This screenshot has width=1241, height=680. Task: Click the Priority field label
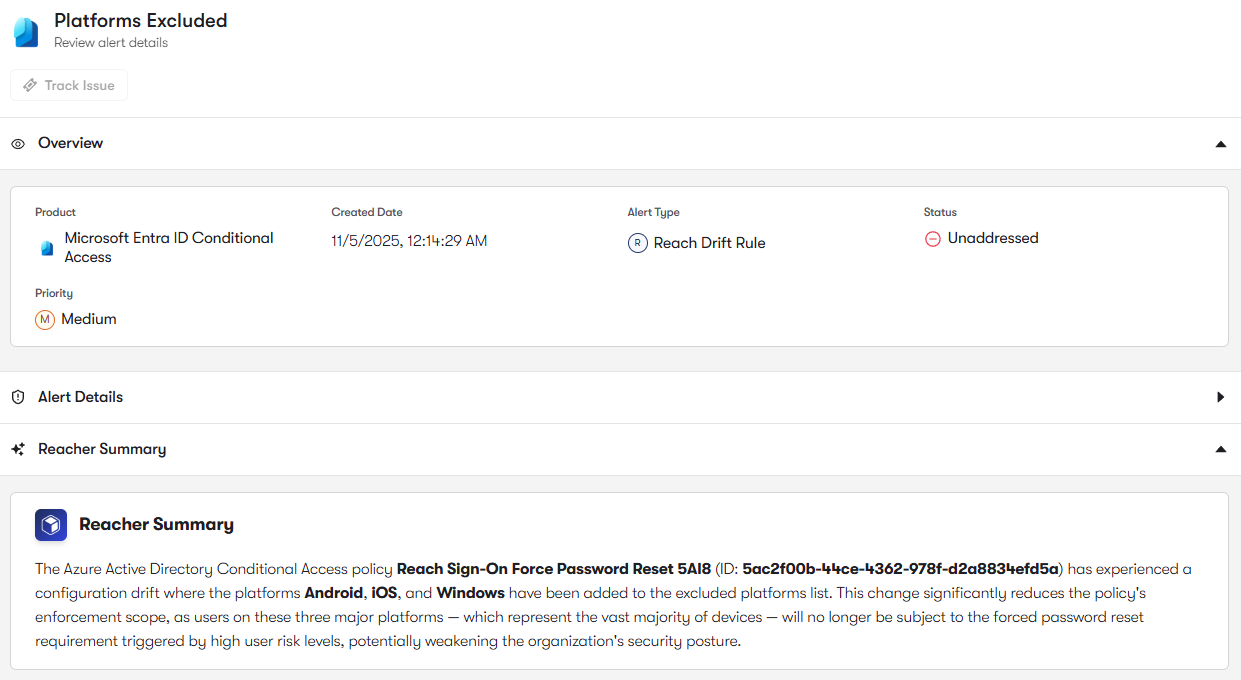click(x=54, y=293)
